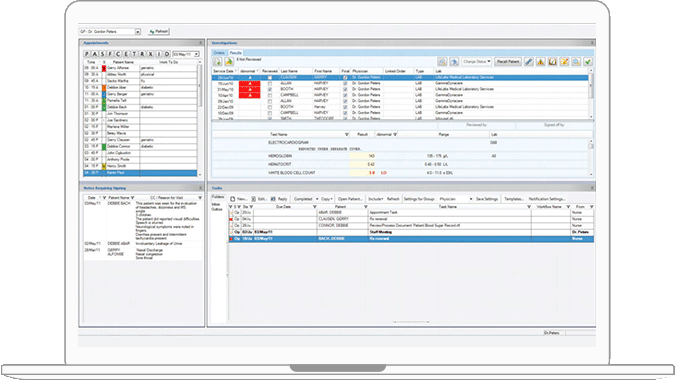
Task: Click the Save Settings button
Action: (487, 199)
